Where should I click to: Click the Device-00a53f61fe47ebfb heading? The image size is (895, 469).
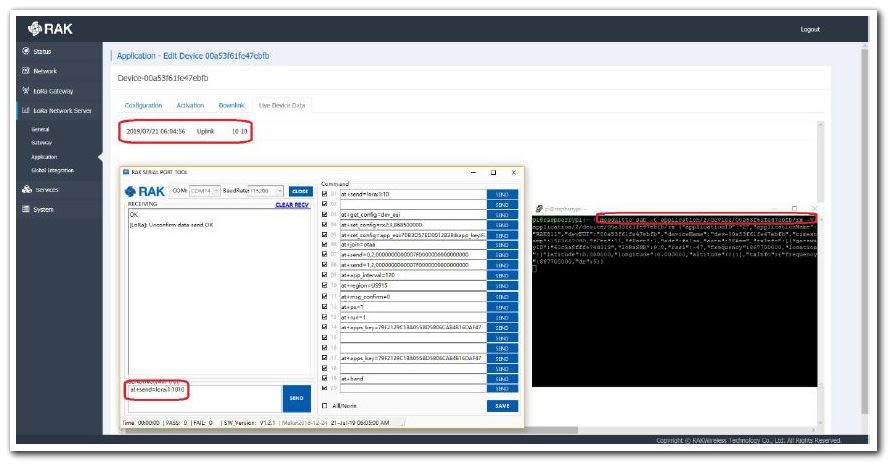[x=163, y=78]
